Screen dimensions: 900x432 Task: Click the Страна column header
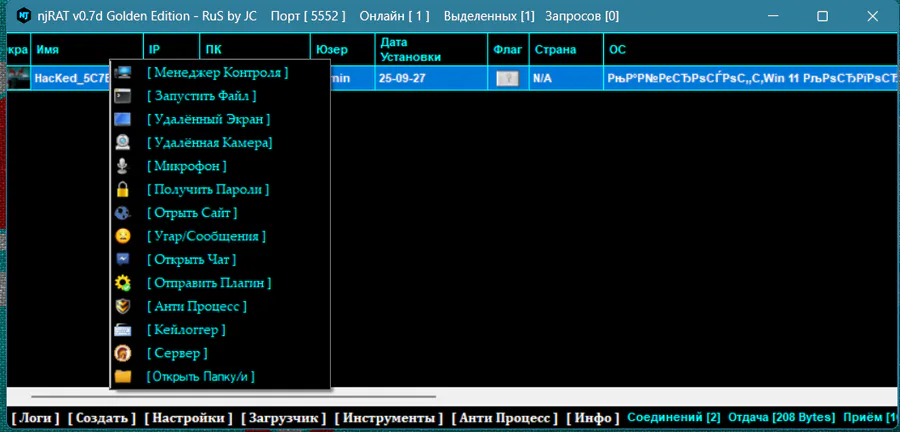pyautogui.click(x=567, y=49)
